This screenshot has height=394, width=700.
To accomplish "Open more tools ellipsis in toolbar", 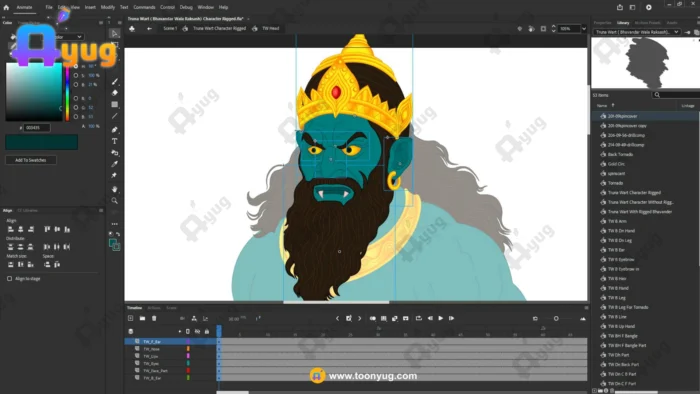I will (x=115, y=224).
